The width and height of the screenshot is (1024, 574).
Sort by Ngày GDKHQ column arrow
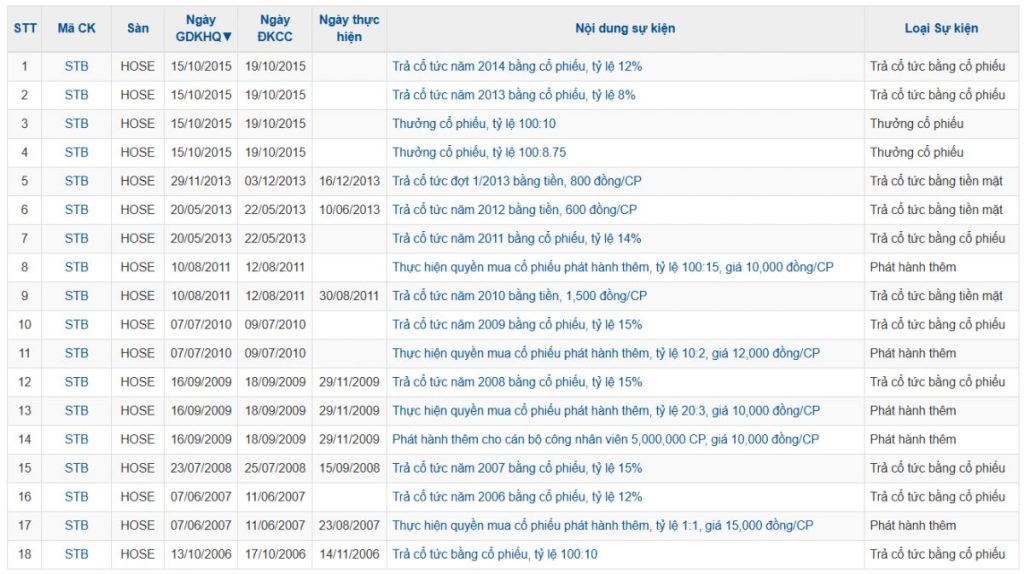coord(227,37)
